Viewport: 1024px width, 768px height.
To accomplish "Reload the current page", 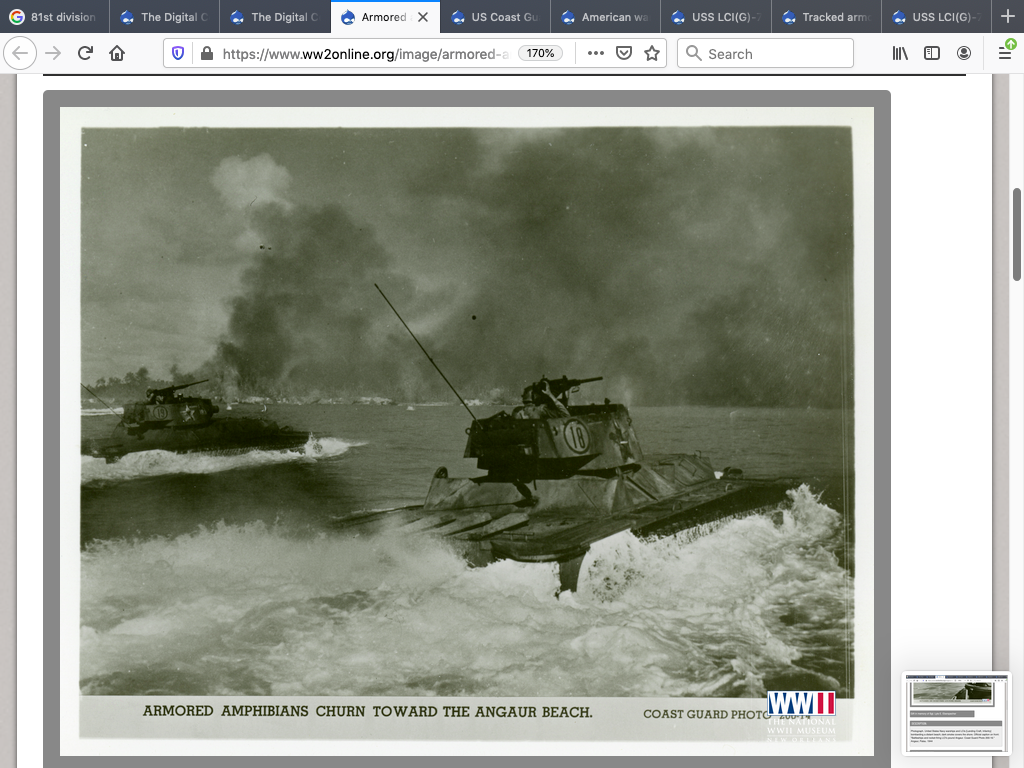I will pos(85,54).
